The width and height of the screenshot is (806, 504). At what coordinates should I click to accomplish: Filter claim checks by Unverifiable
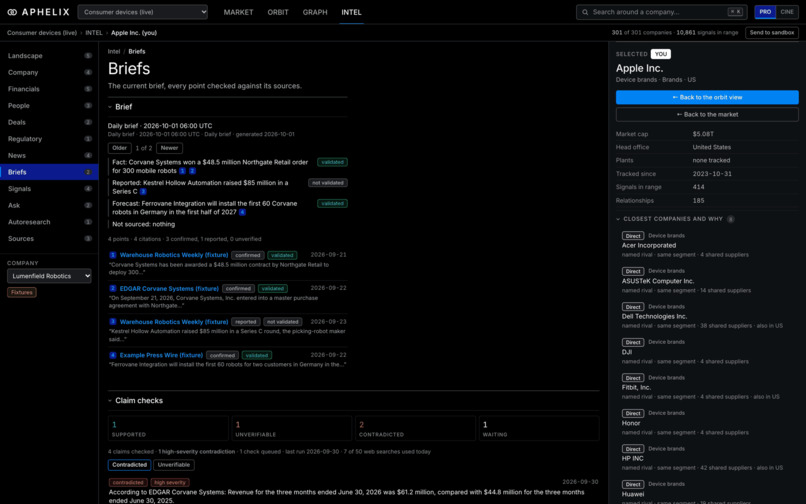(x=174, y=465)
